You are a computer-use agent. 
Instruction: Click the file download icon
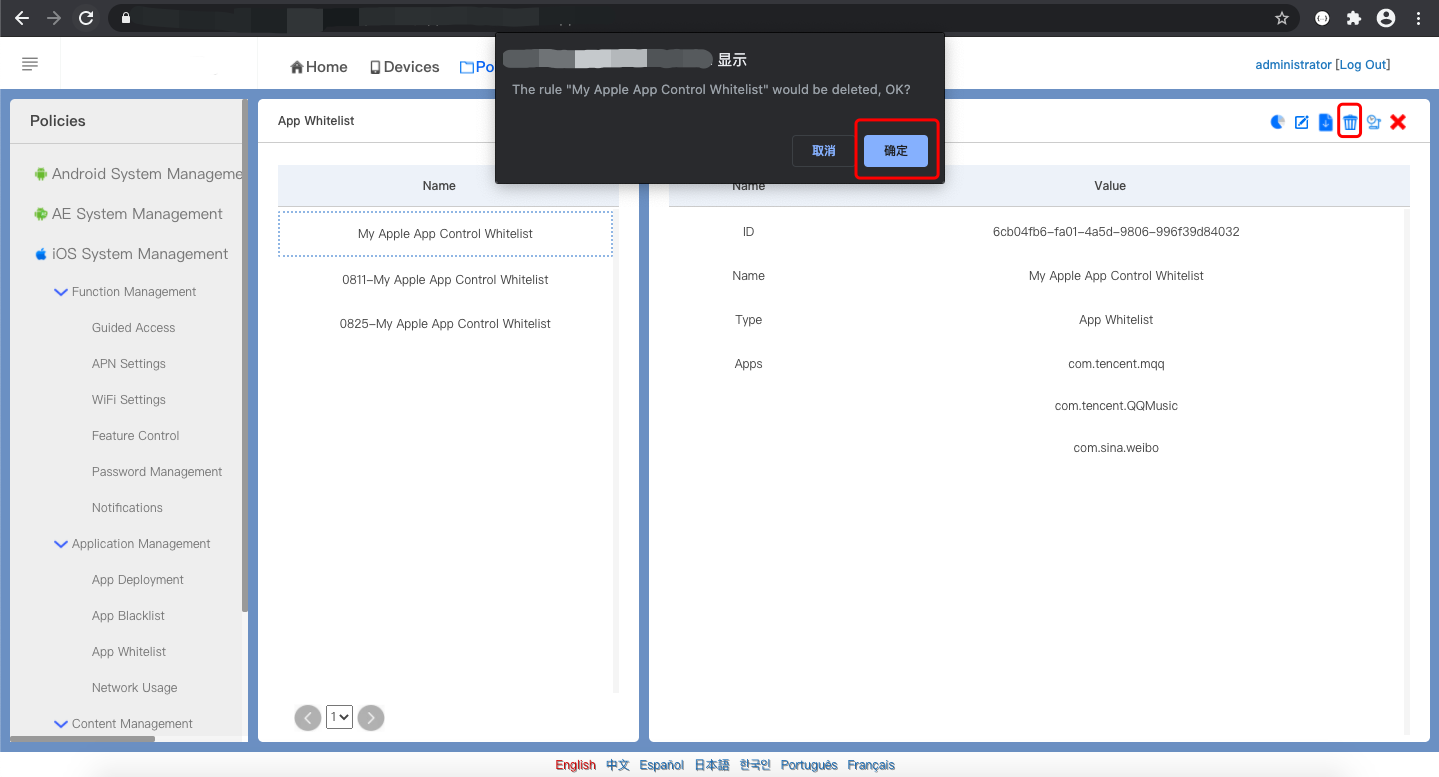1326,122
